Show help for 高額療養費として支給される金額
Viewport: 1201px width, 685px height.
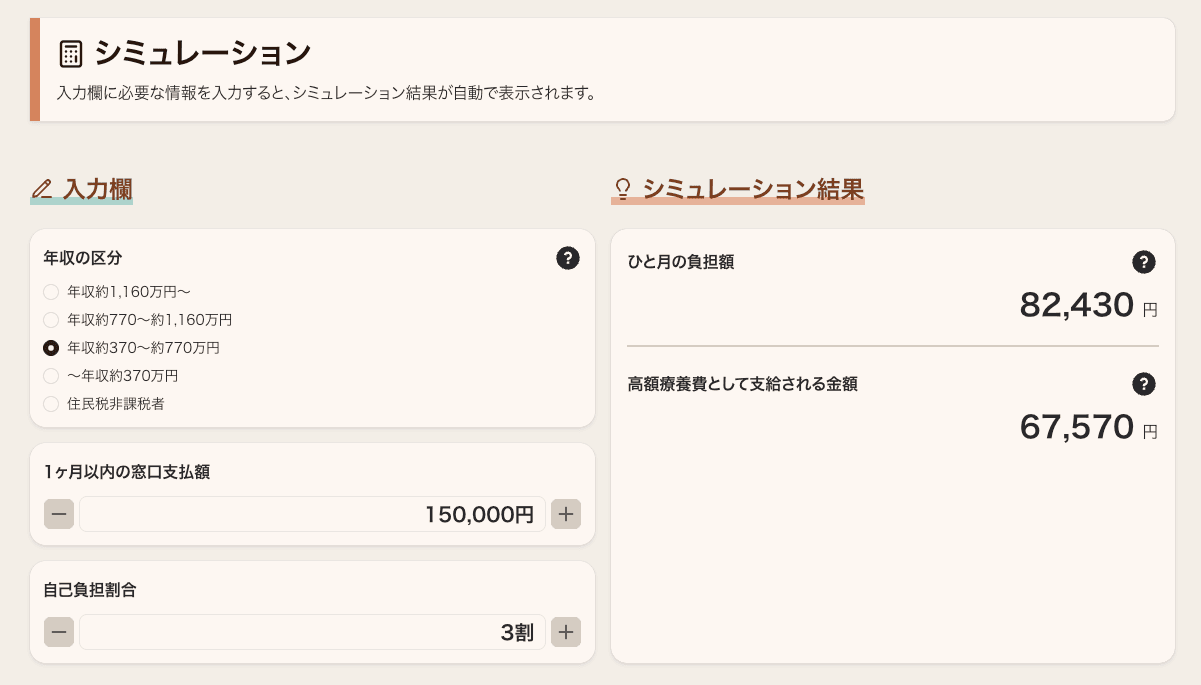coord(1143,384)
